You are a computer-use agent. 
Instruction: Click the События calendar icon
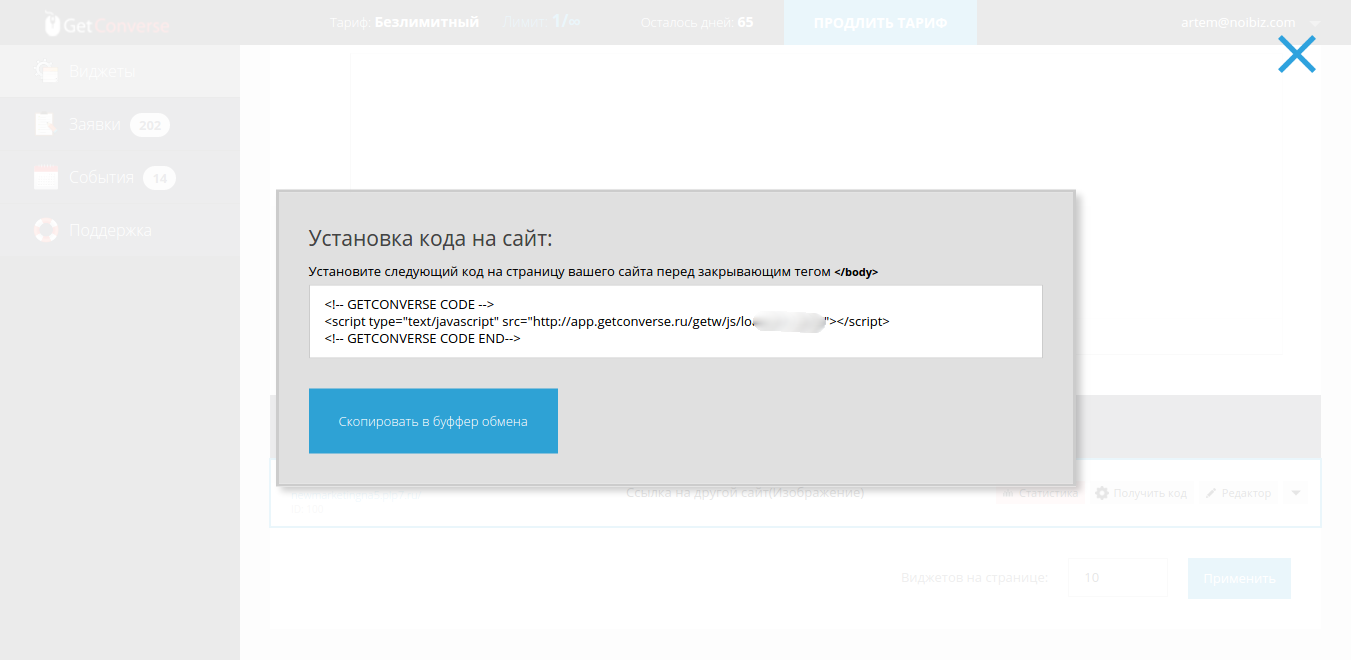(x=46, y=177)
